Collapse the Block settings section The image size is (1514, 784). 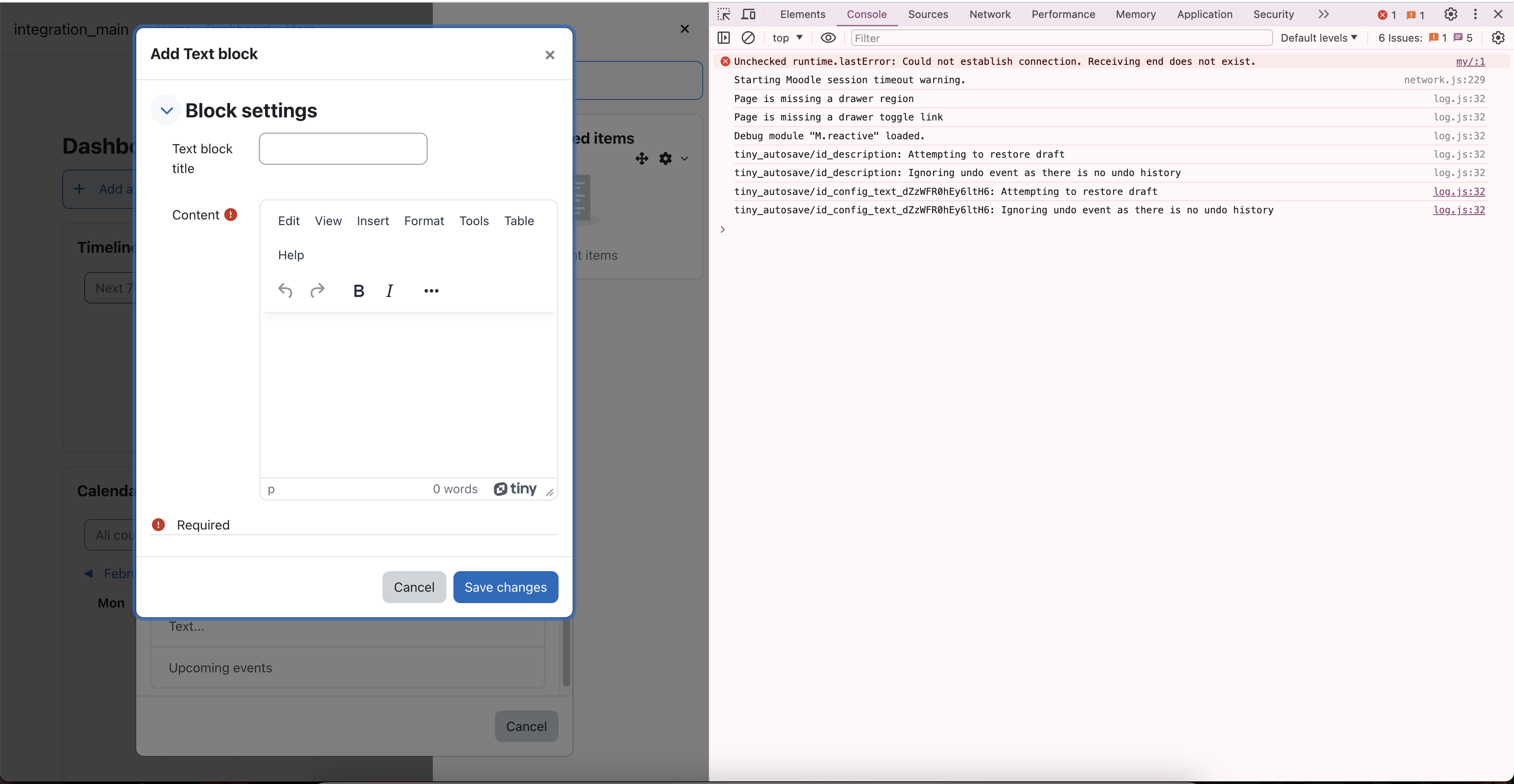(x=166, y=110)
